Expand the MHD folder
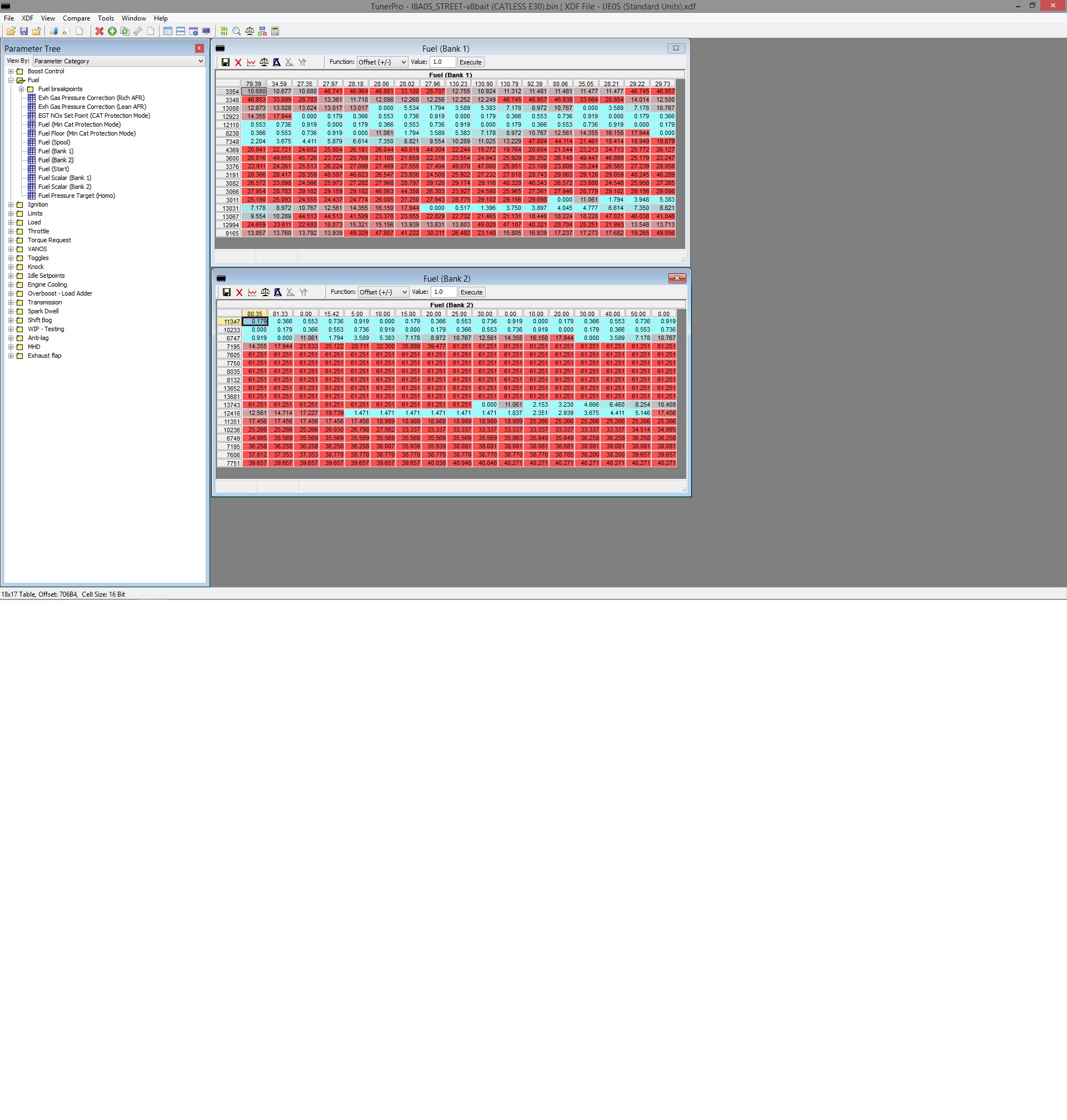The width and height of the screenshot is (1067, 1120). [x=11, y=347]
